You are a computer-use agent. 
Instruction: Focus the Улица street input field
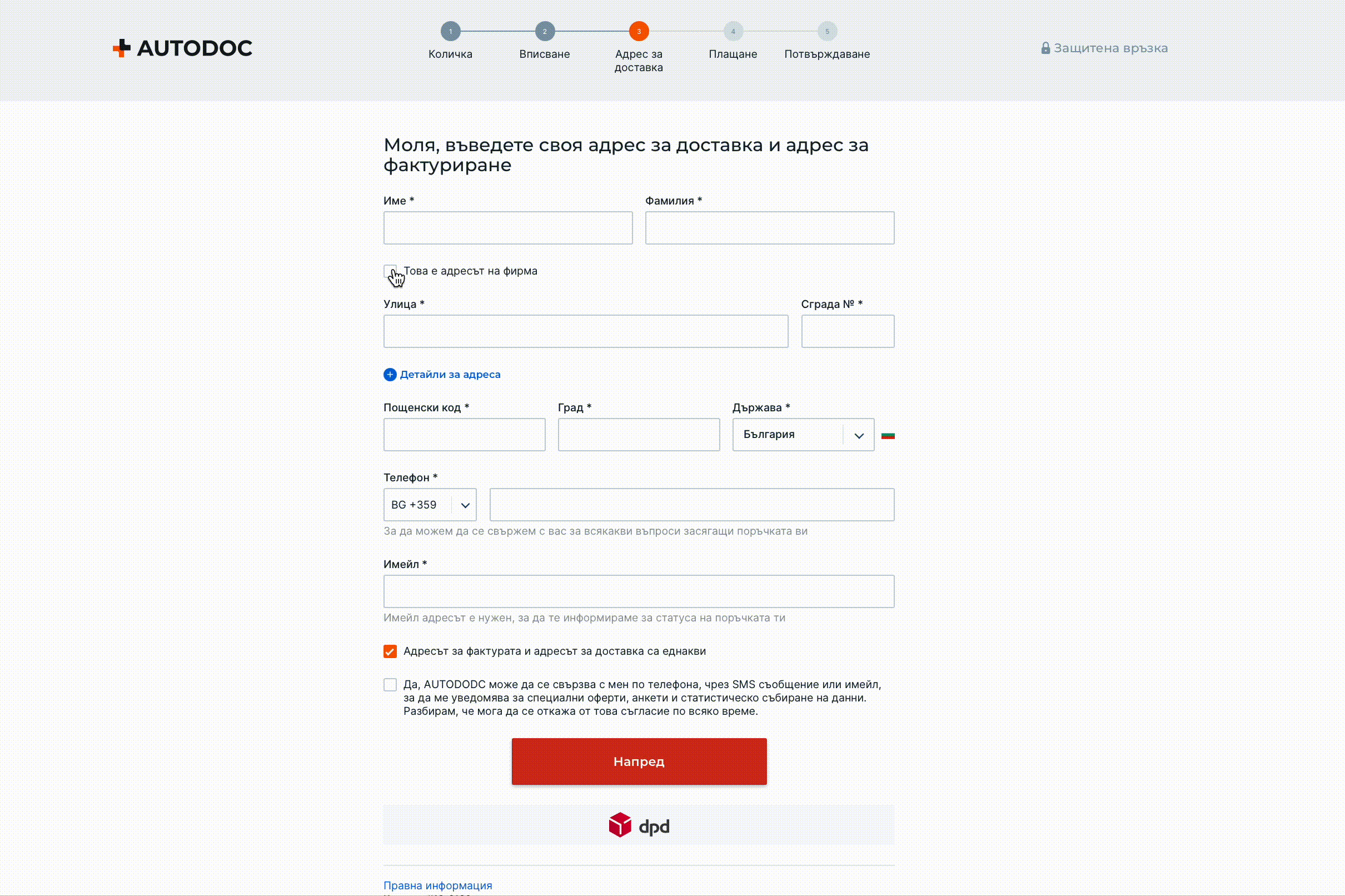coord(585,331)
